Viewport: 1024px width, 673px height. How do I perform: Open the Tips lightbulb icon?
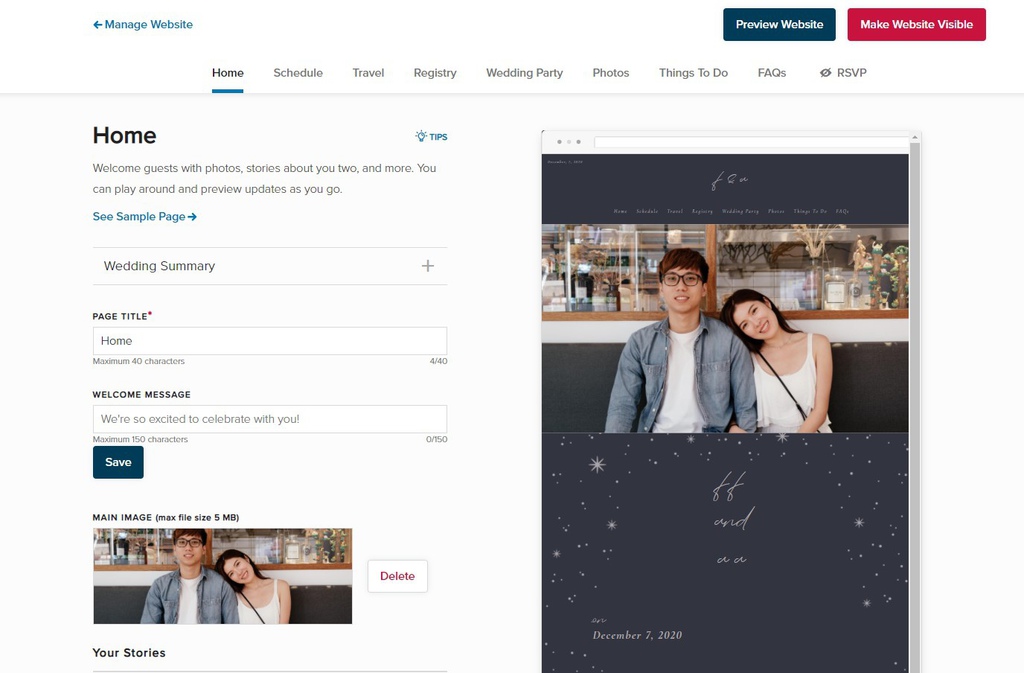click(x=421, y=136)
